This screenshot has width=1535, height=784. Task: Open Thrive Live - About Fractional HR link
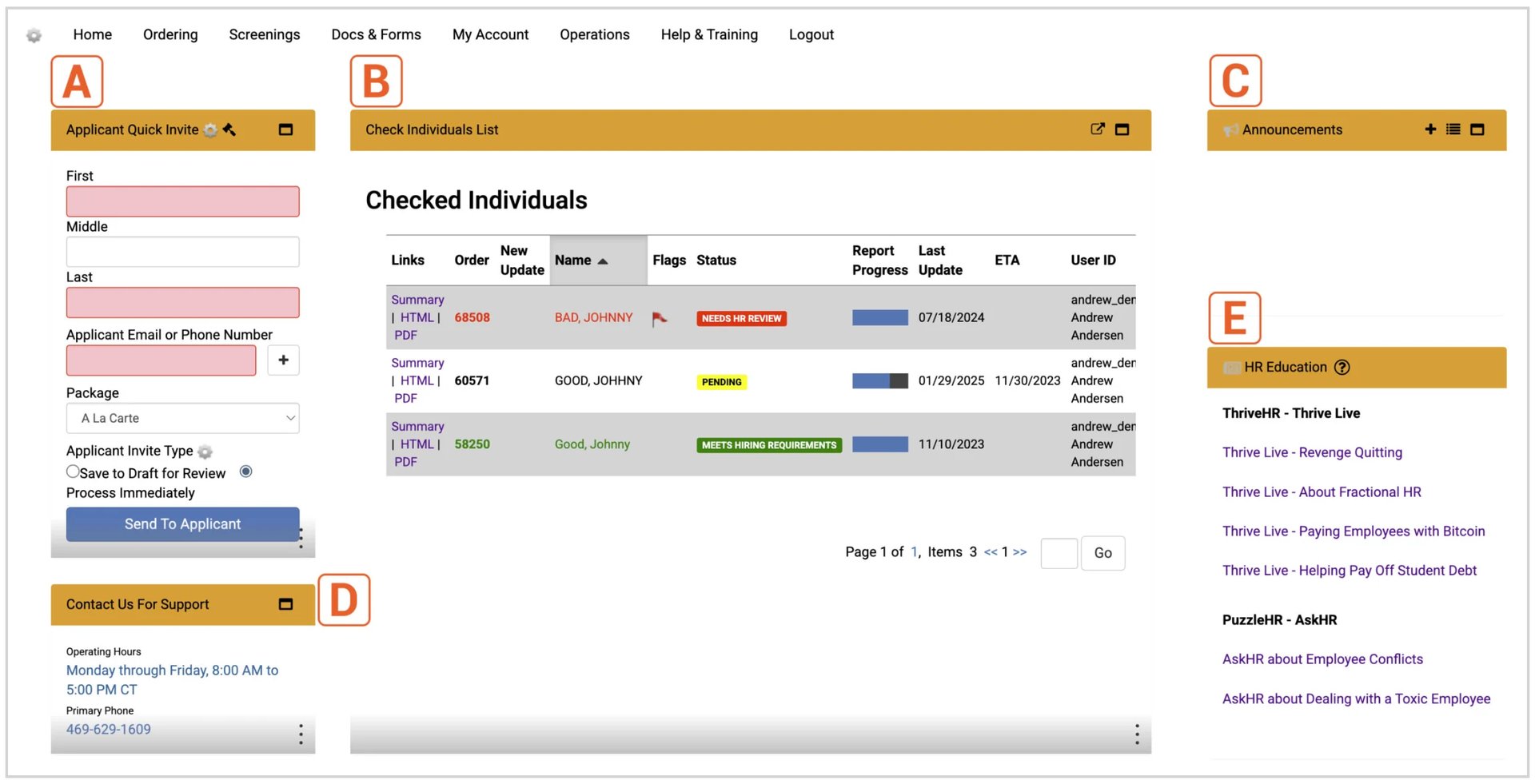pos(1322,492)
